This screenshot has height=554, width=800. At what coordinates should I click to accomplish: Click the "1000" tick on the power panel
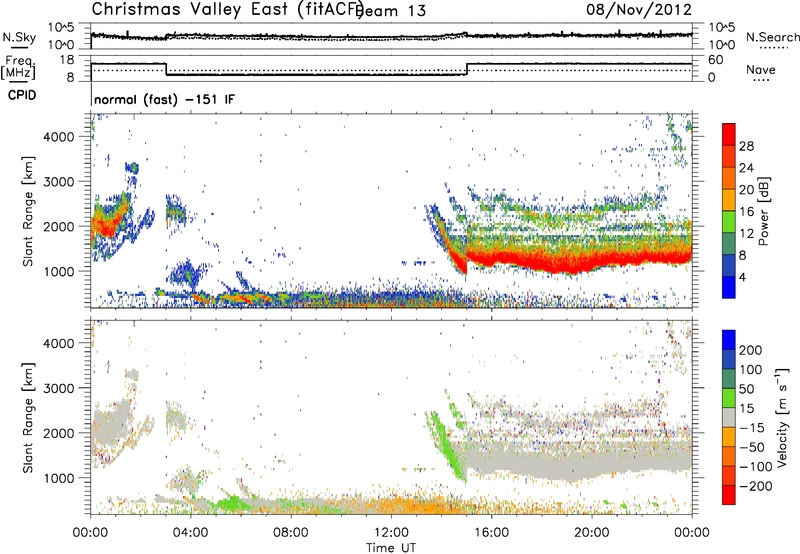pyautogui.click(x=59, y=271)
